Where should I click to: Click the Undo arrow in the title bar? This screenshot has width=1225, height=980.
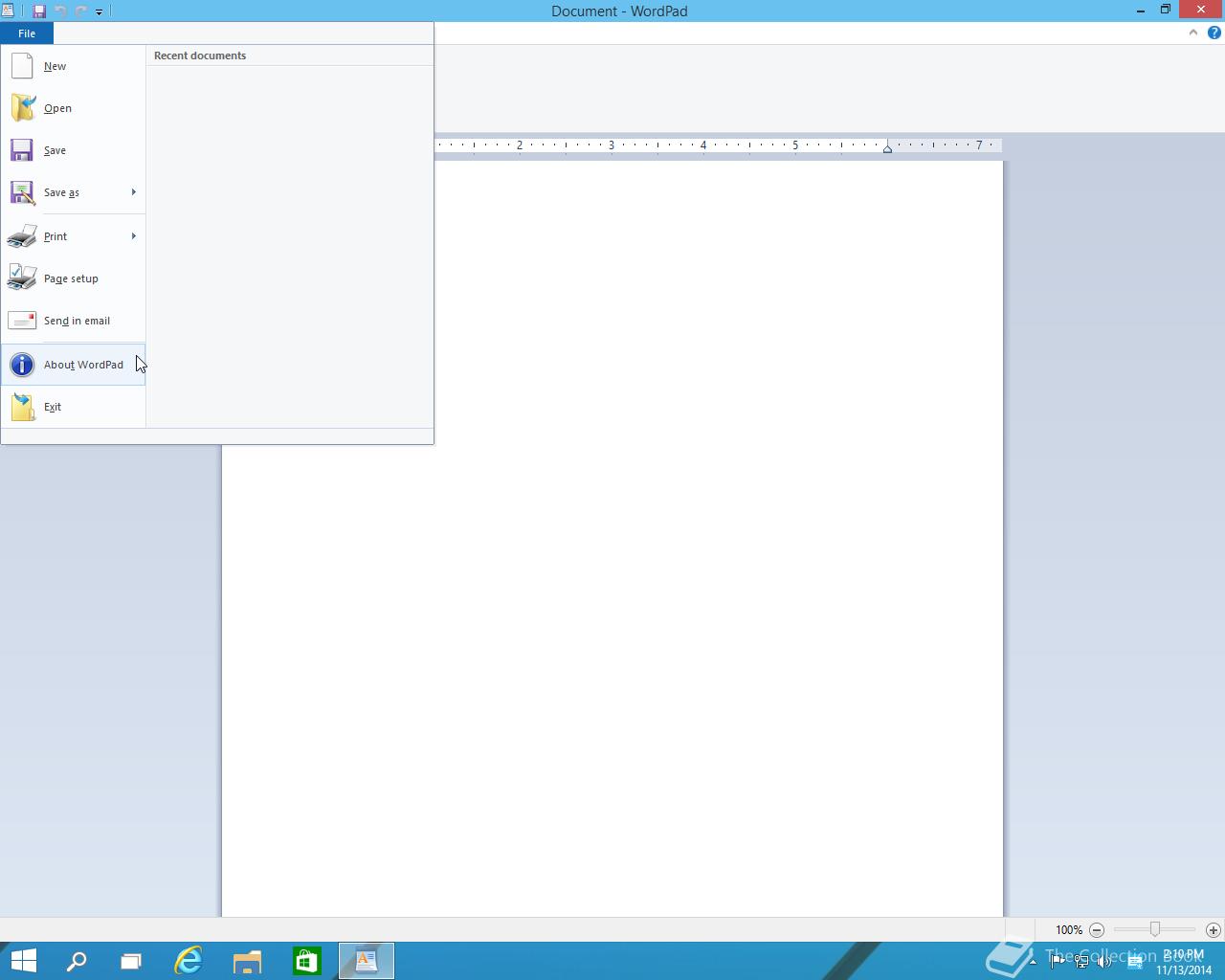coord(60,11)
